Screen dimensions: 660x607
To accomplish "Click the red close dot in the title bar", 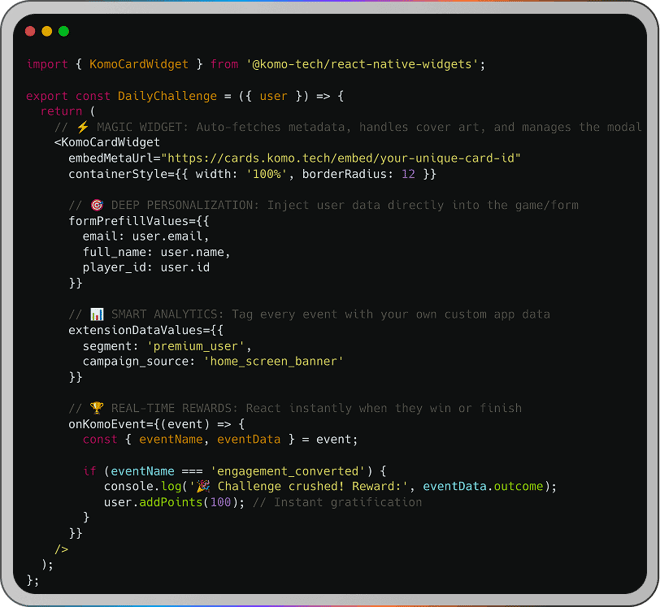I will [29, 31].
